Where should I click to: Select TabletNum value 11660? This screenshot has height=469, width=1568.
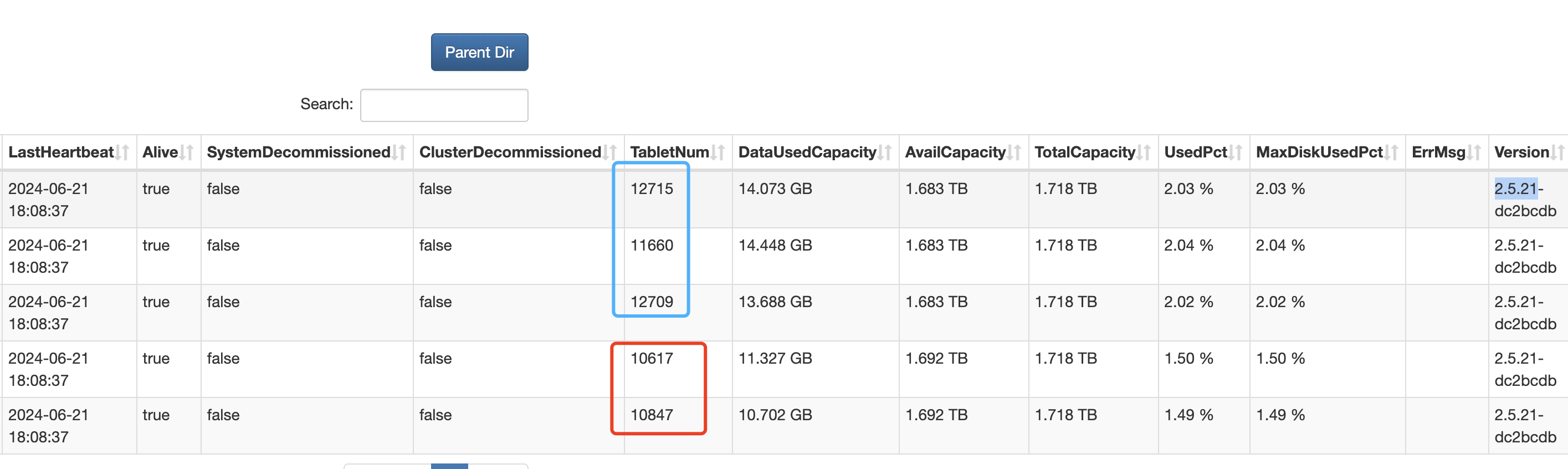point(652,246)
